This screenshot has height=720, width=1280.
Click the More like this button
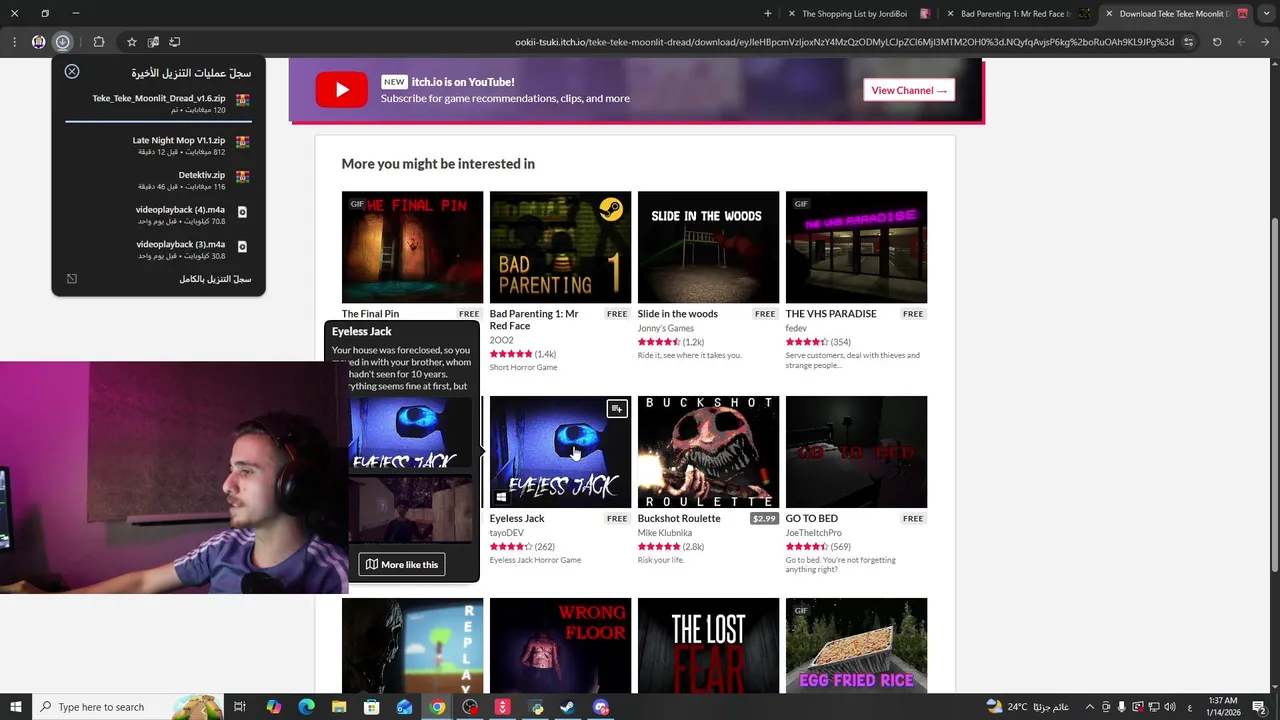(402, 564)
